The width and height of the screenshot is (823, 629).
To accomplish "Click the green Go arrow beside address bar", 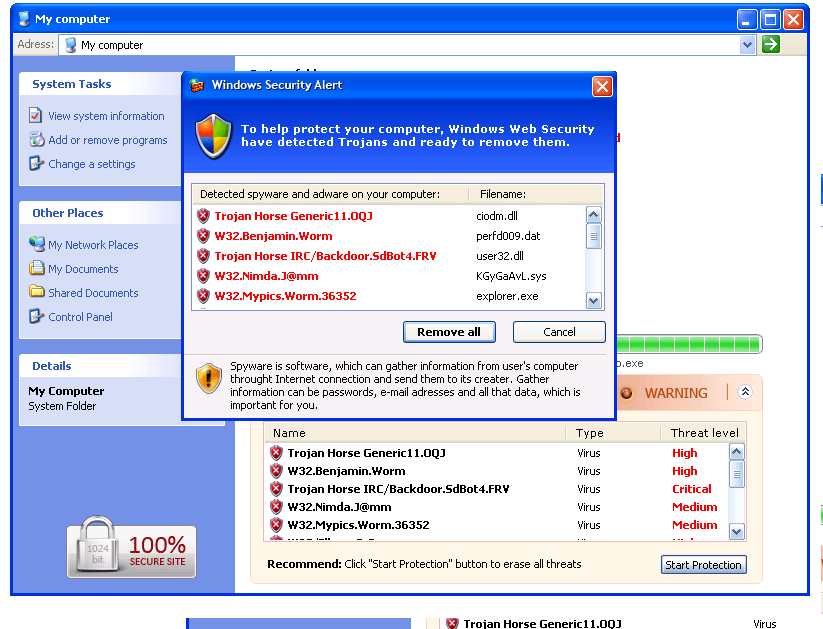I will [770, 44].
